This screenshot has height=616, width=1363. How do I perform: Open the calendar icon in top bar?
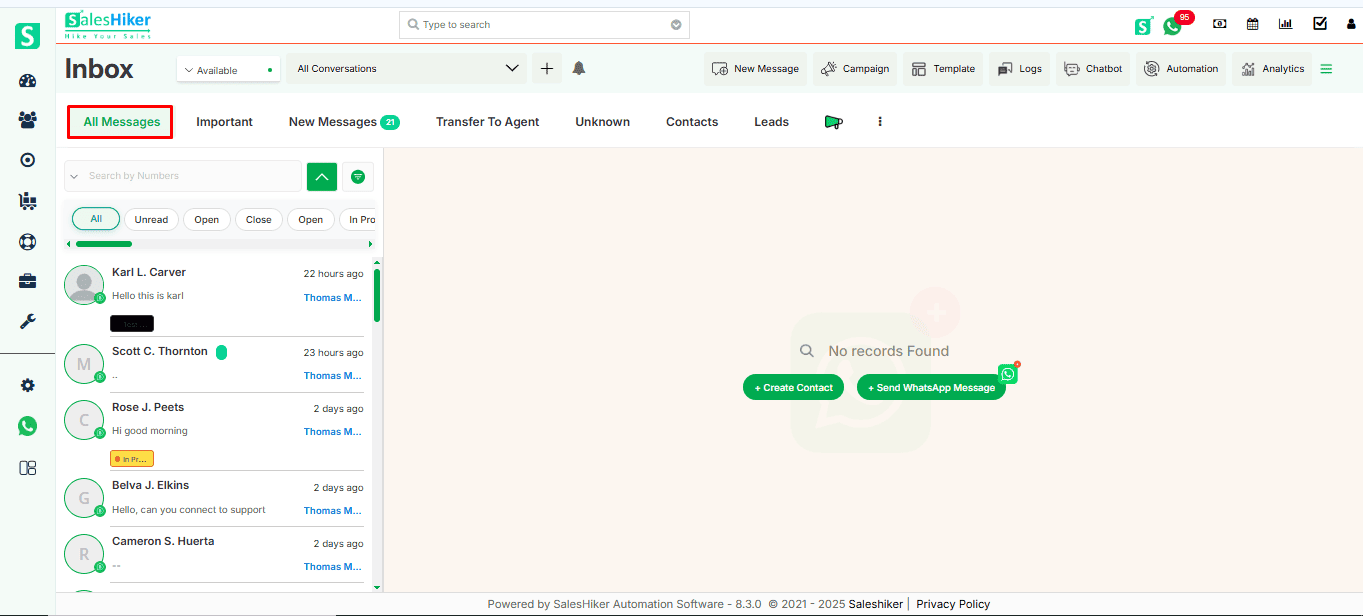click(x=1252, y=24)
